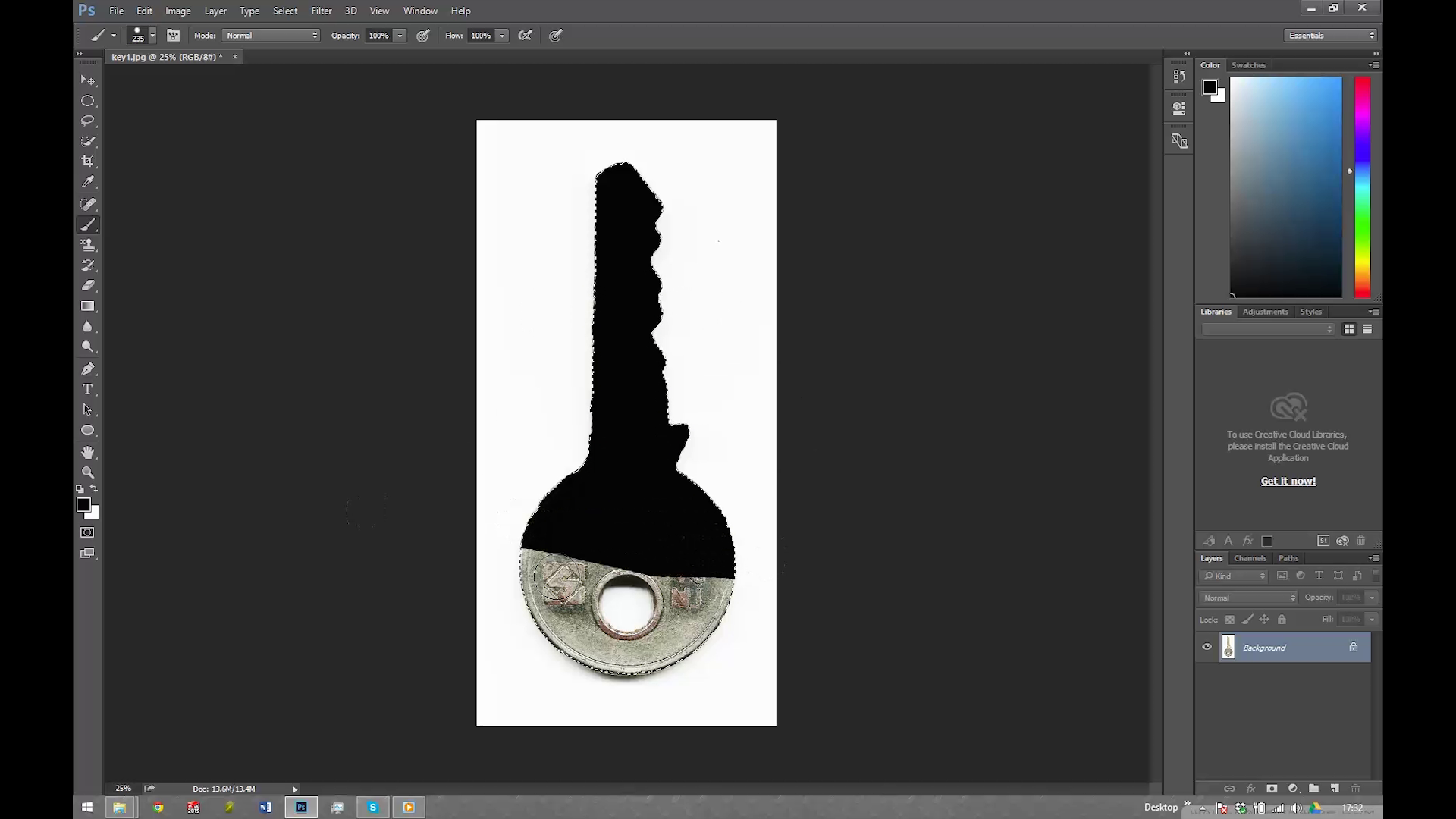Open Skype from the taskbar

pyautogui.click(x=372, y=807)
